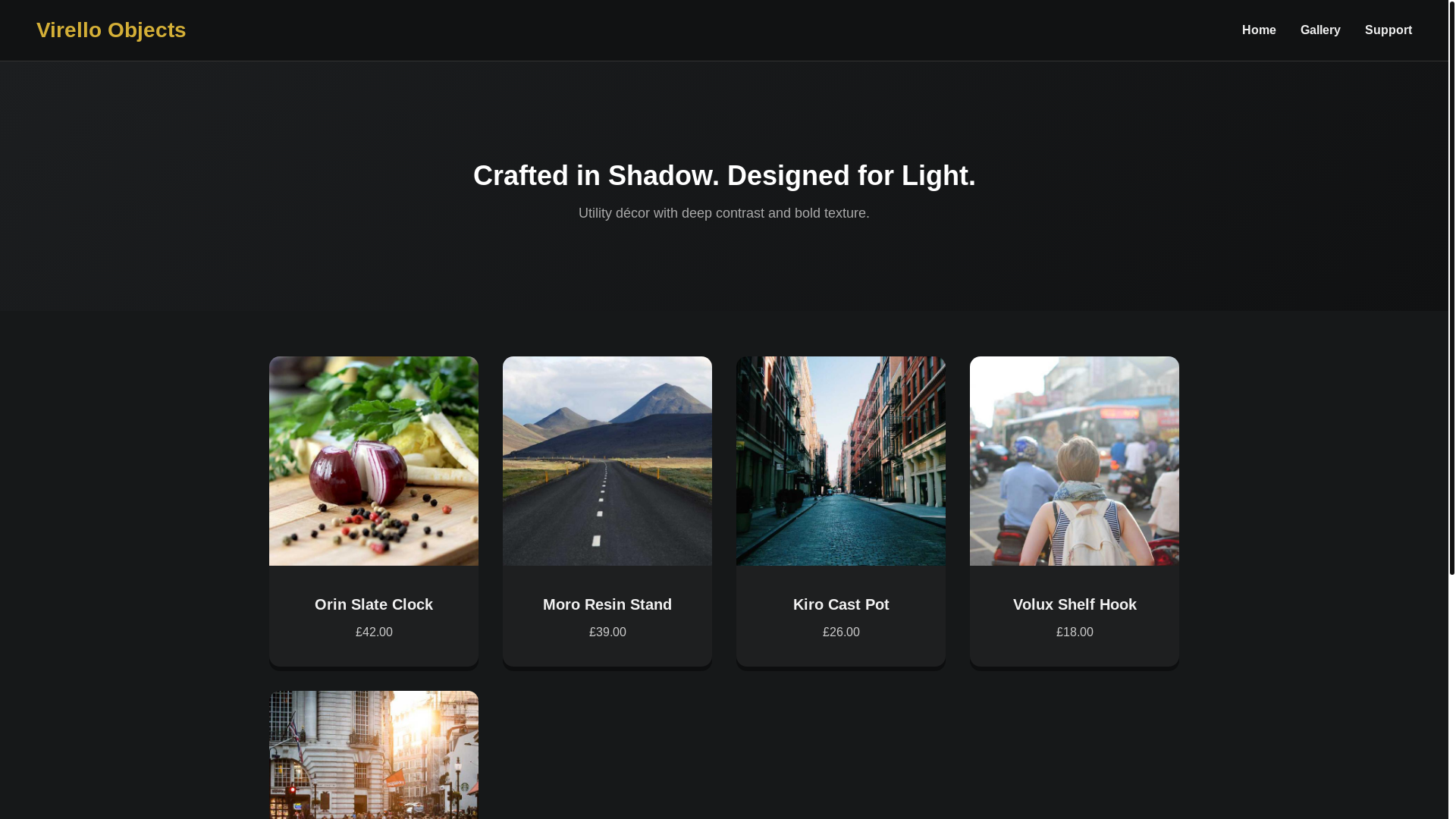Open the Virello Objects logo link

[x=111, y=30]
